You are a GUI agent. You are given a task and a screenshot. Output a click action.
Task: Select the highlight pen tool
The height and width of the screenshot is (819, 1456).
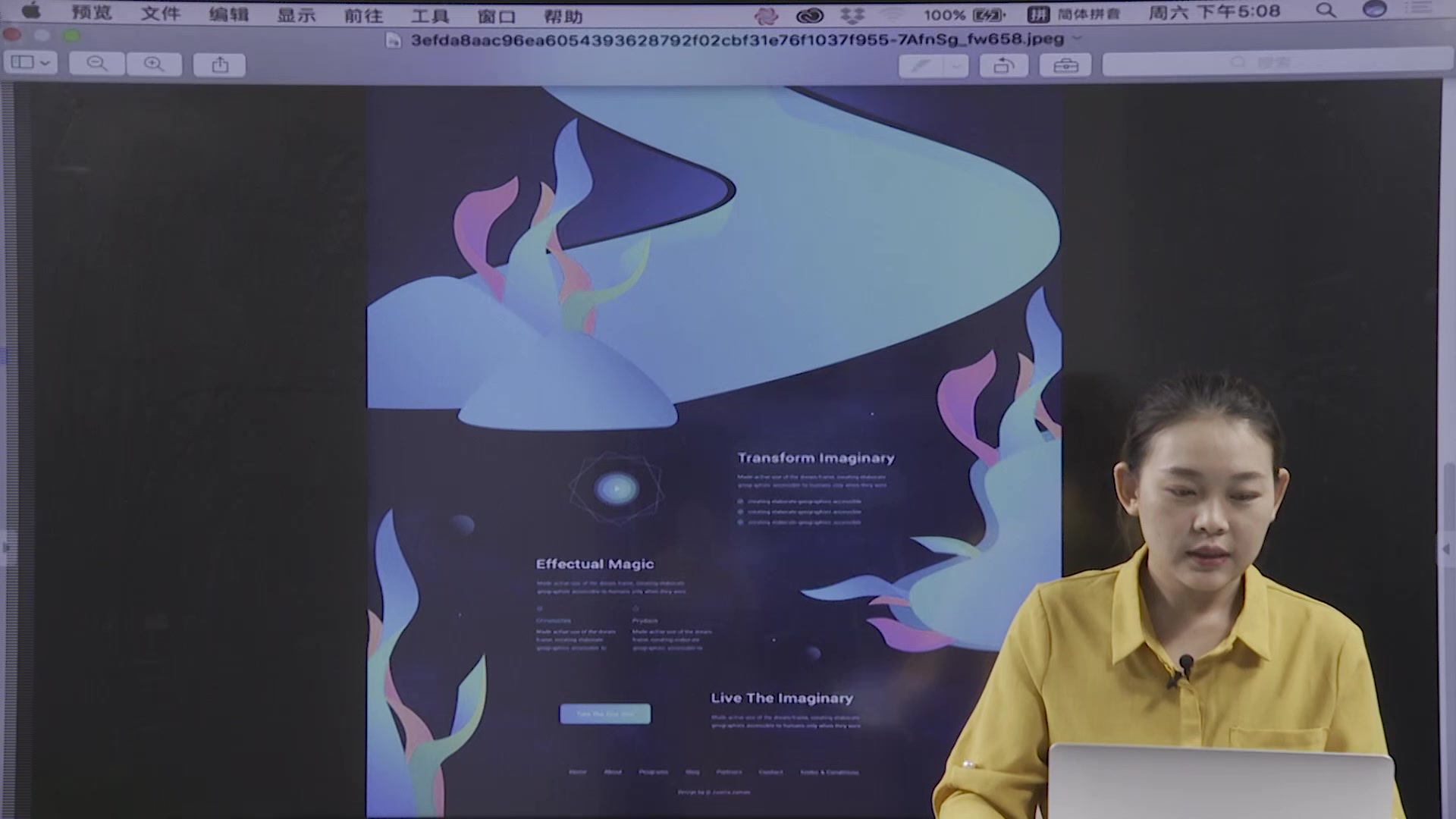point(921,66)
